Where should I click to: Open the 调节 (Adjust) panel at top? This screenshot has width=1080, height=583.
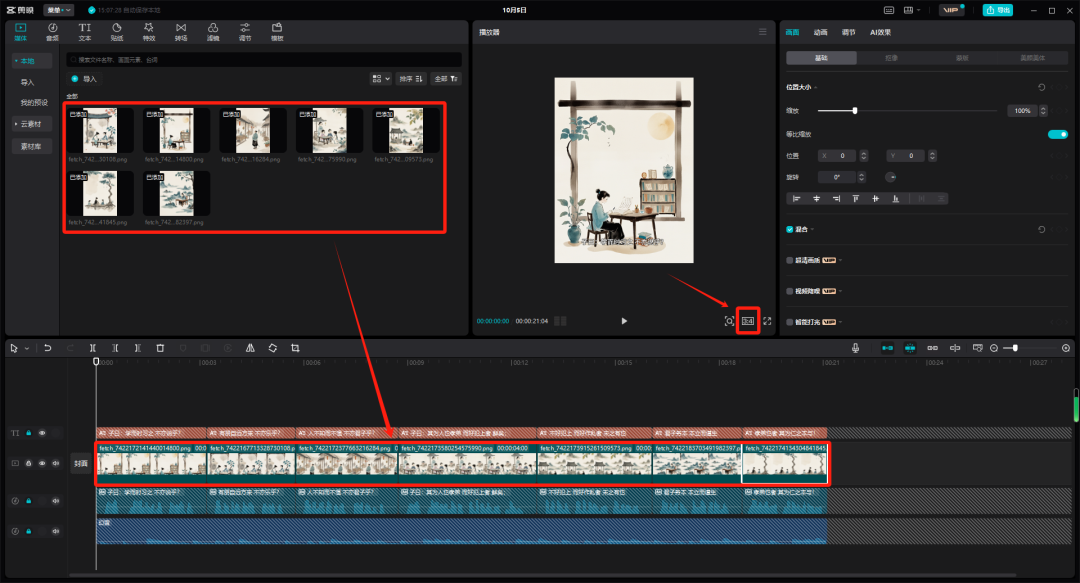(x=245, y=32)
